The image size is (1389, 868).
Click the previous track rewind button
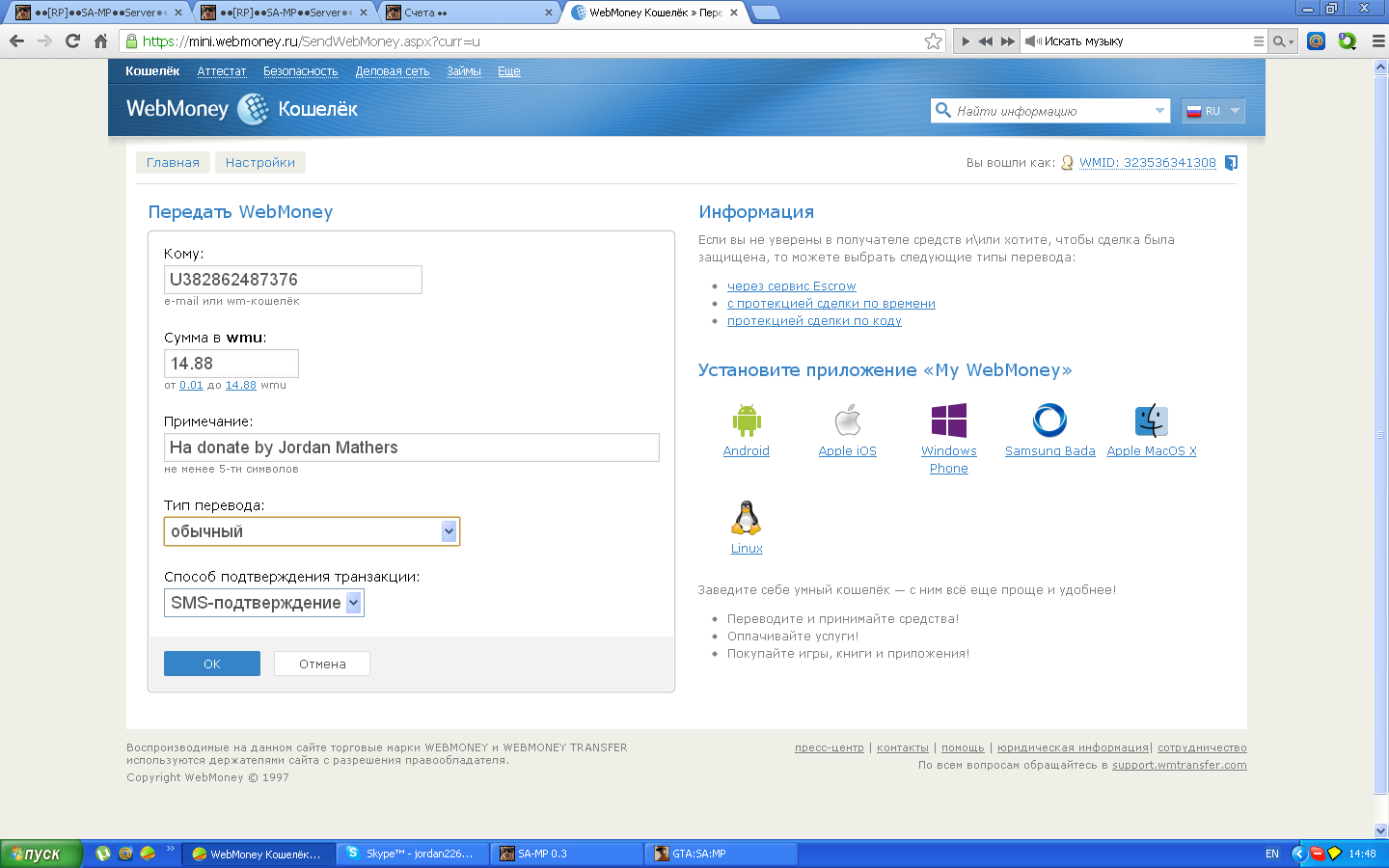point(985,41)
